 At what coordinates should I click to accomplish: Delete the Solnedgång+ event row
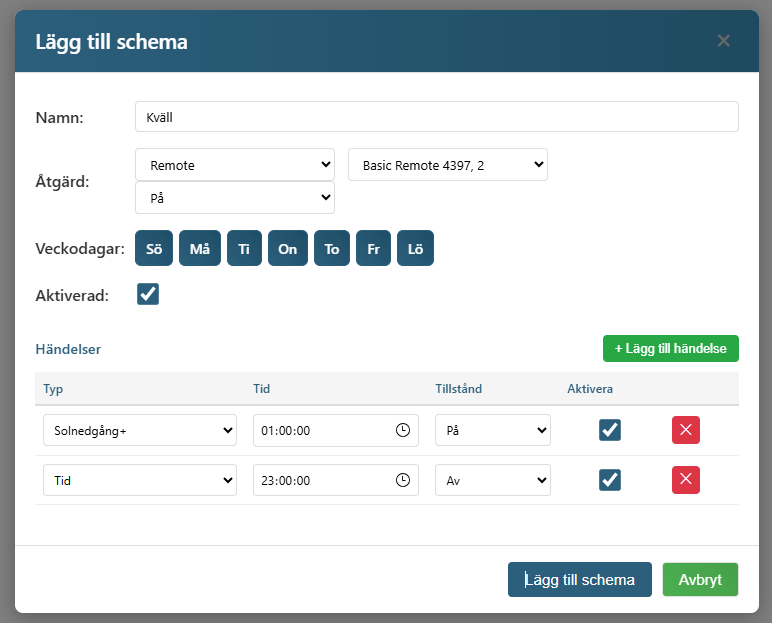(685, 430)
